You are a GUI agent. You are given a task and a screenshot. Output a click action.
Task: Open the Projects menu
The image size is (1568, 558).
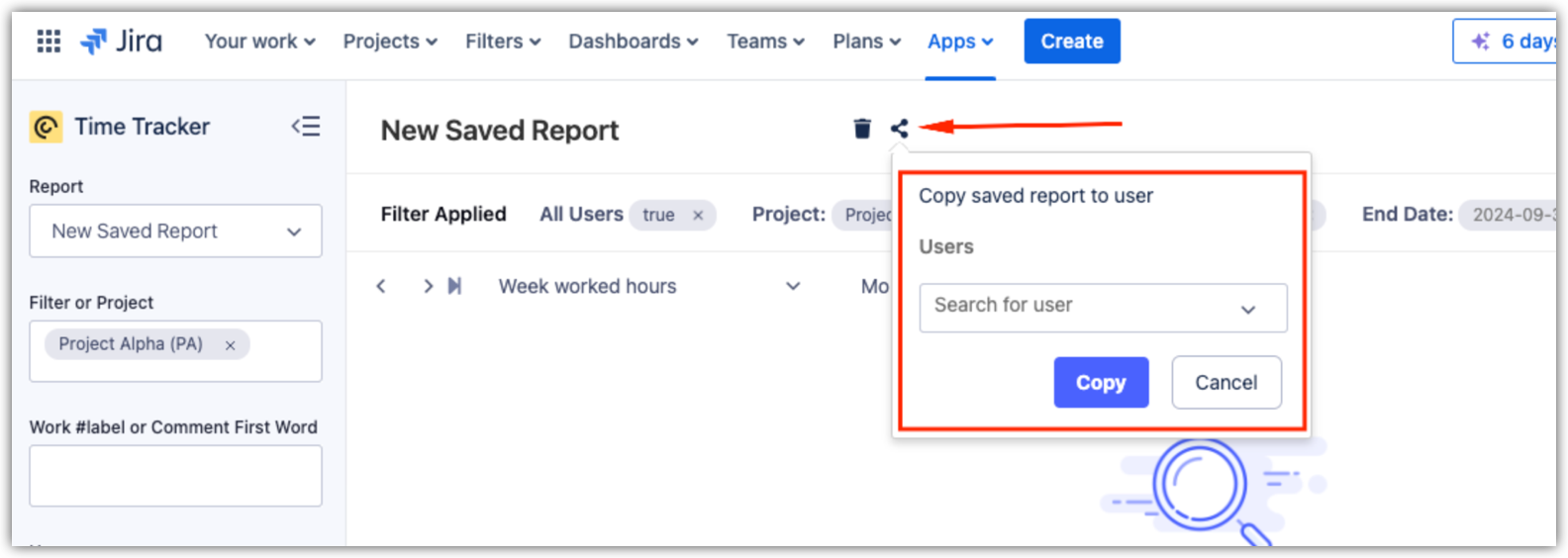point(390,42)
